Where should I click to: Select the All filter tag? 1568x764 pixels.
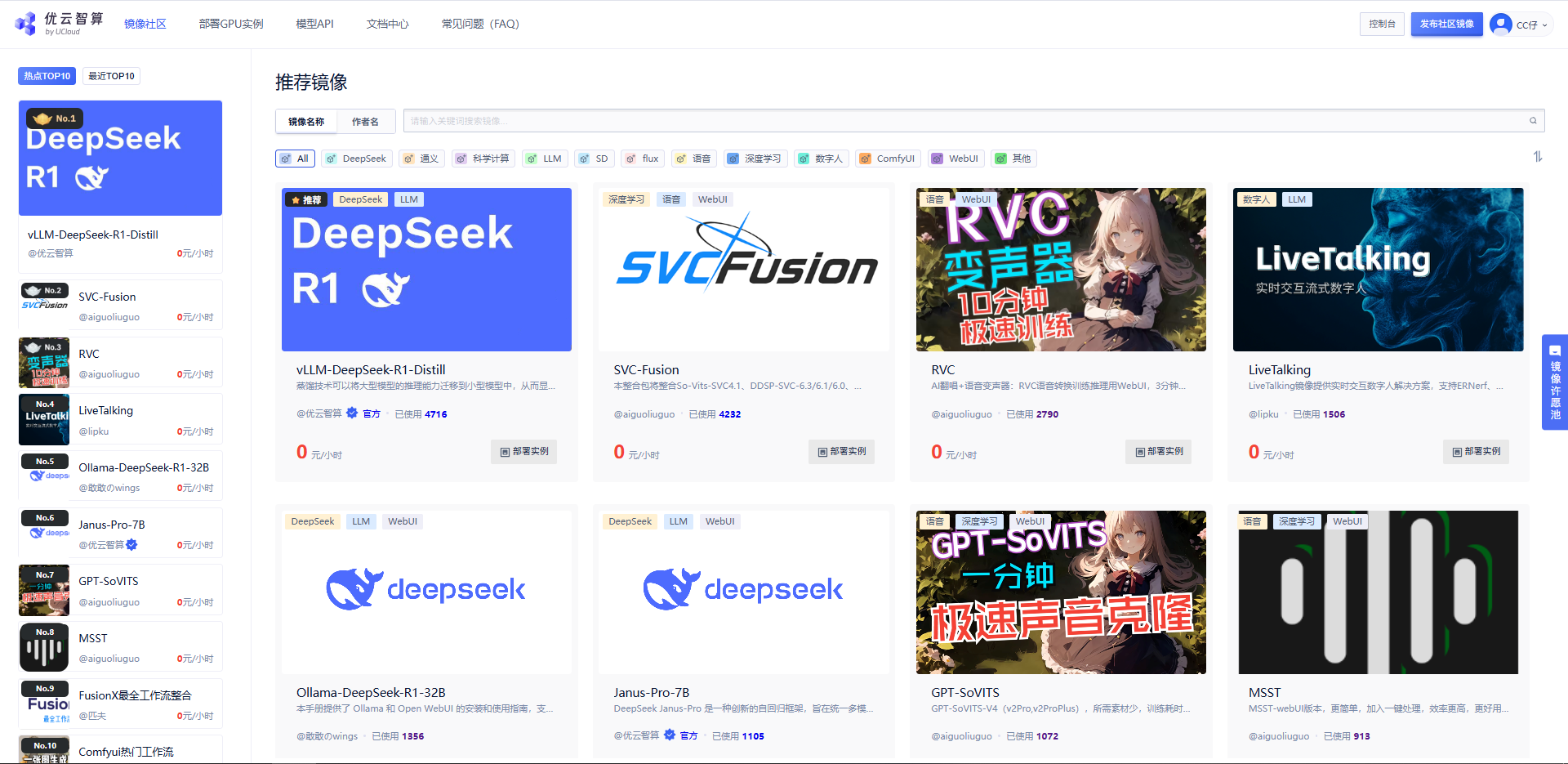click(295, 159)
